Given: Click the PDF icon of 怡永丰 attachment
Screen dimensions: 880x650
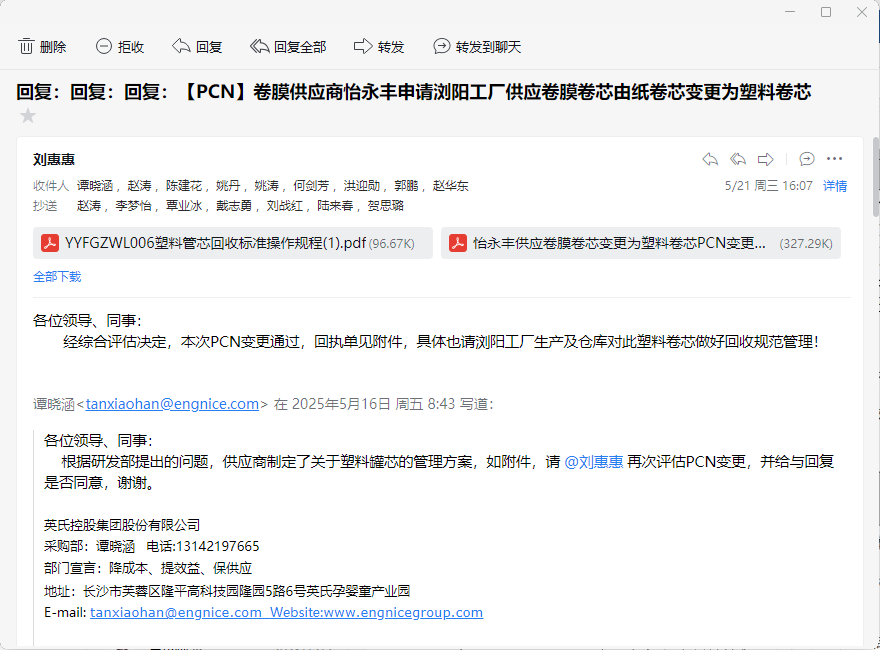Looking at the screenshot, I should 458,243.
